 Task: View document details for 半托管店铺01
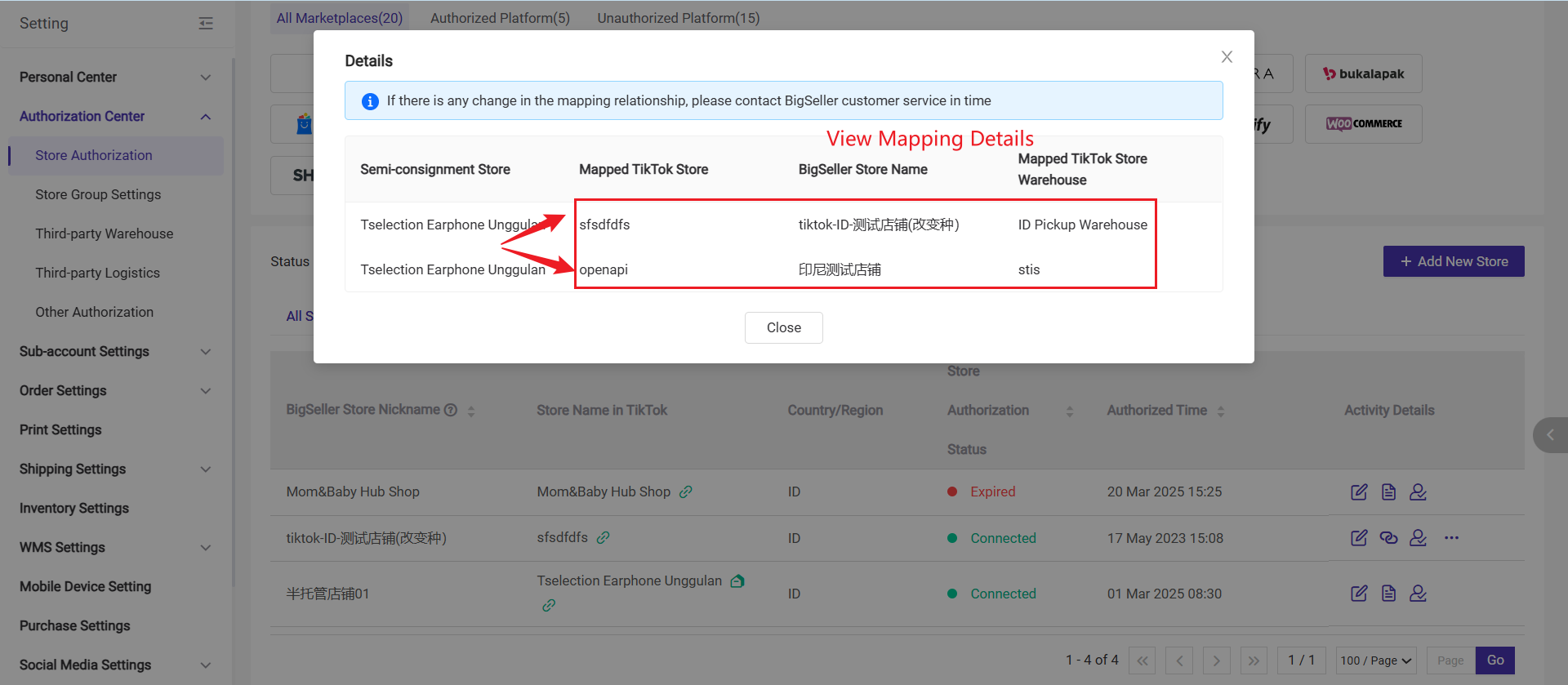click(1388, 593)
